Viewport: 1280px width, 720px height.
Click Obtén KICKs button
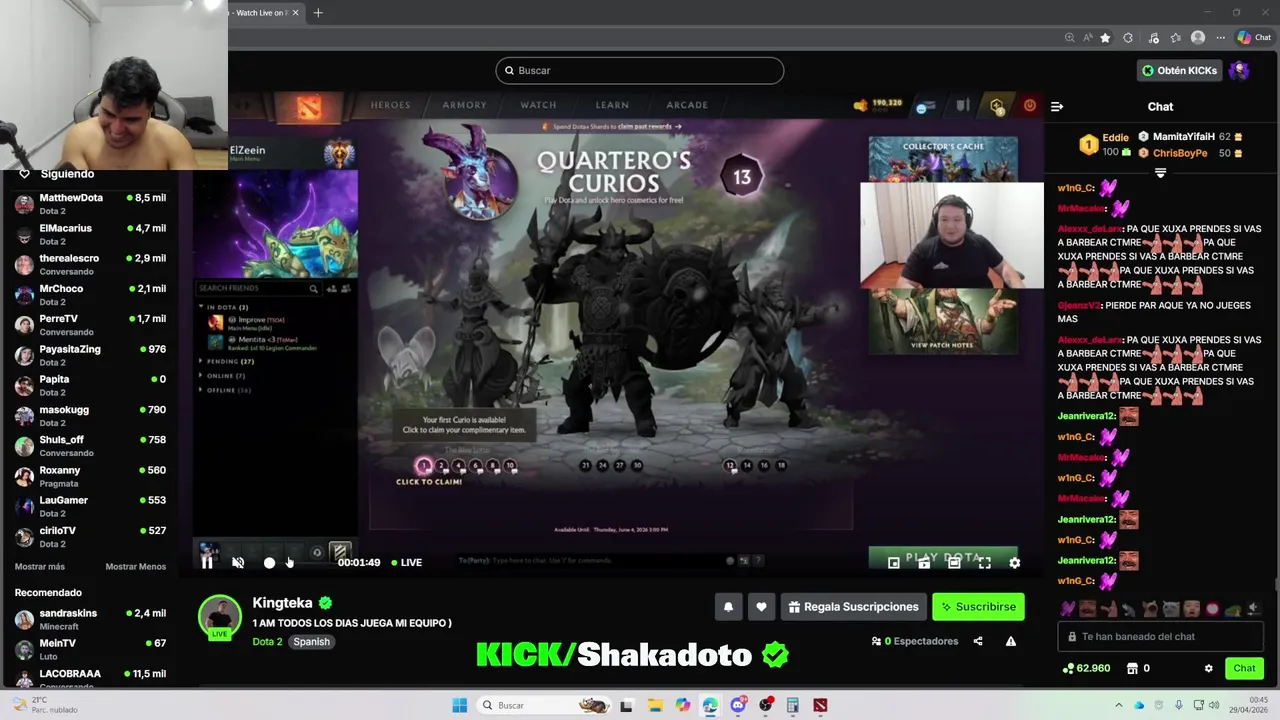[x=1179, y=70]
